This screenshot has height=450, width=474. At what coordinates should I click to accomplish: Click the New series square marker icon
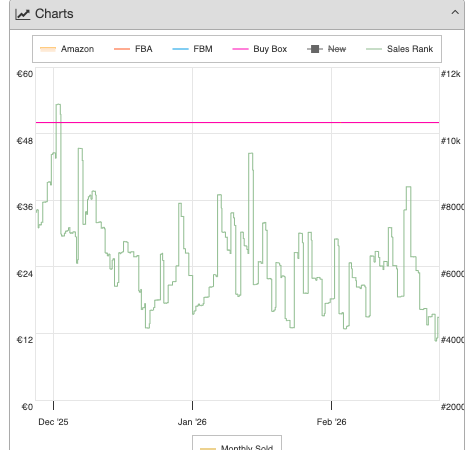coord(315,49)
